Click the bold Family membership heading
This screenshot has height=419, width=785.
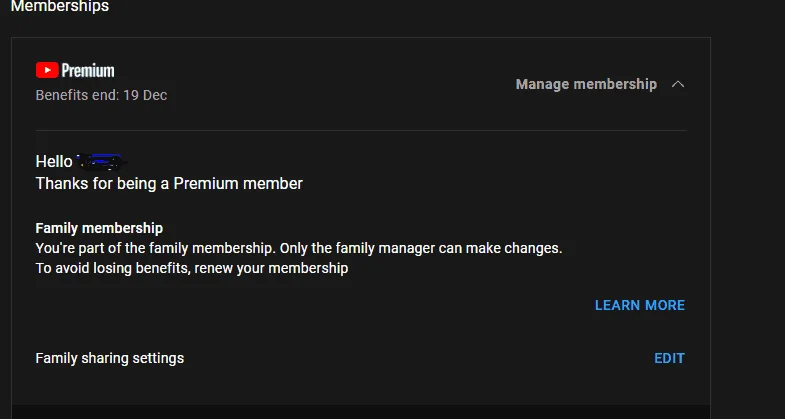coord(99,228)
